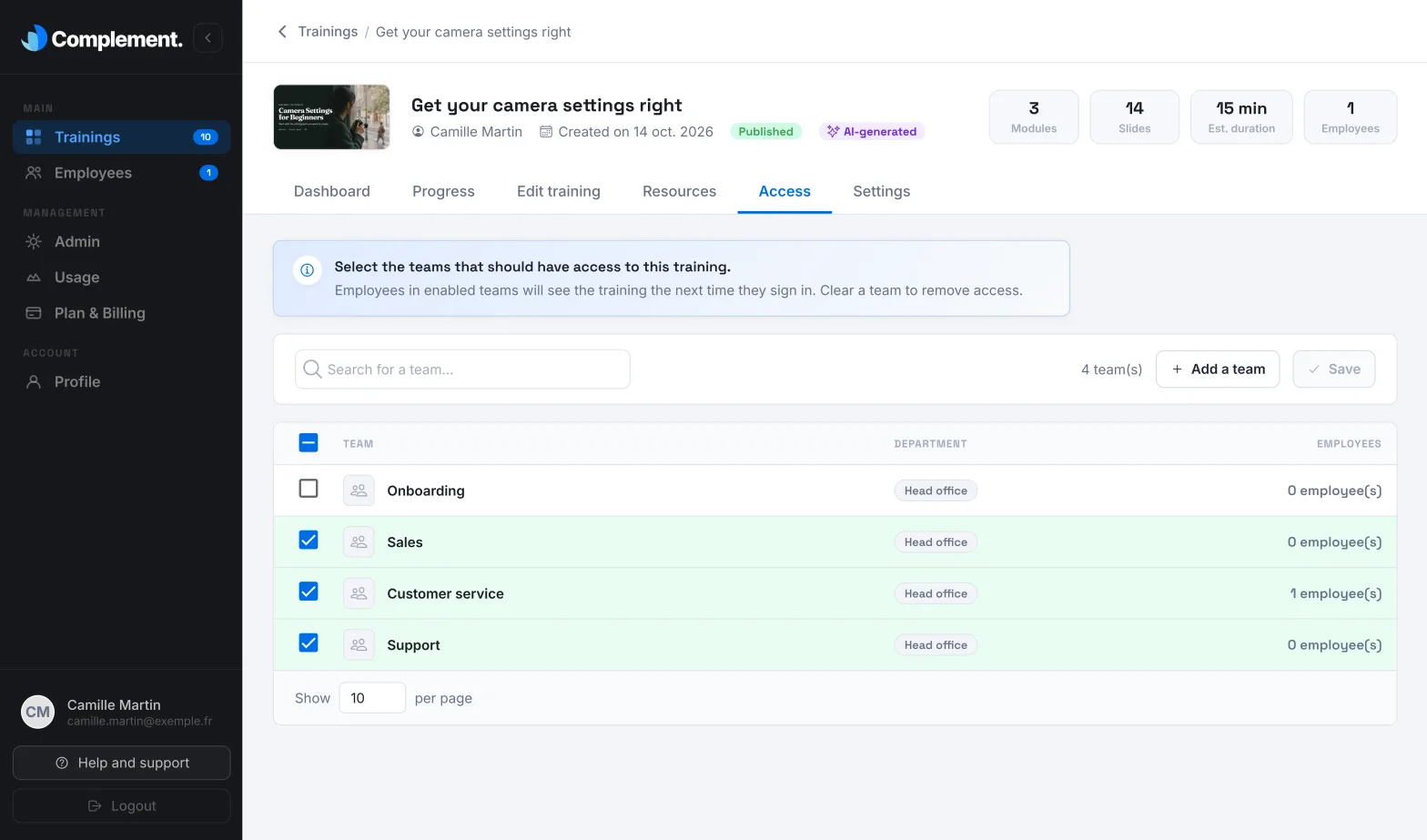Click the Onboarding team group icon
The width and height of the screenshot is (1427, 840).
pyautogui.click(x=359, y=491)
